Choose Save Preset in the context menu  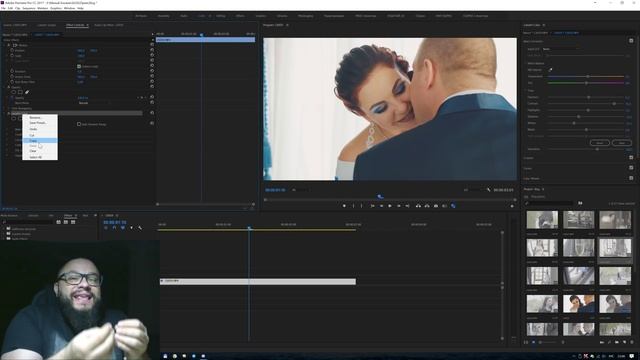click(40, 123)
